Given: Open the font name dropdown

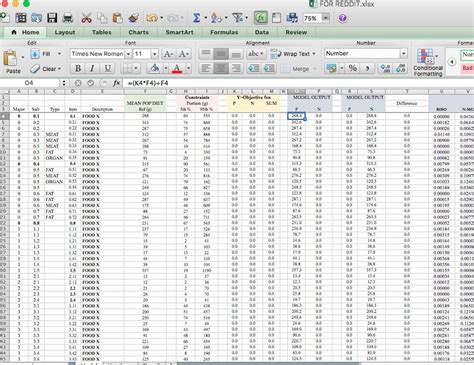Looking at the screenshot, I should coord(128,54).
